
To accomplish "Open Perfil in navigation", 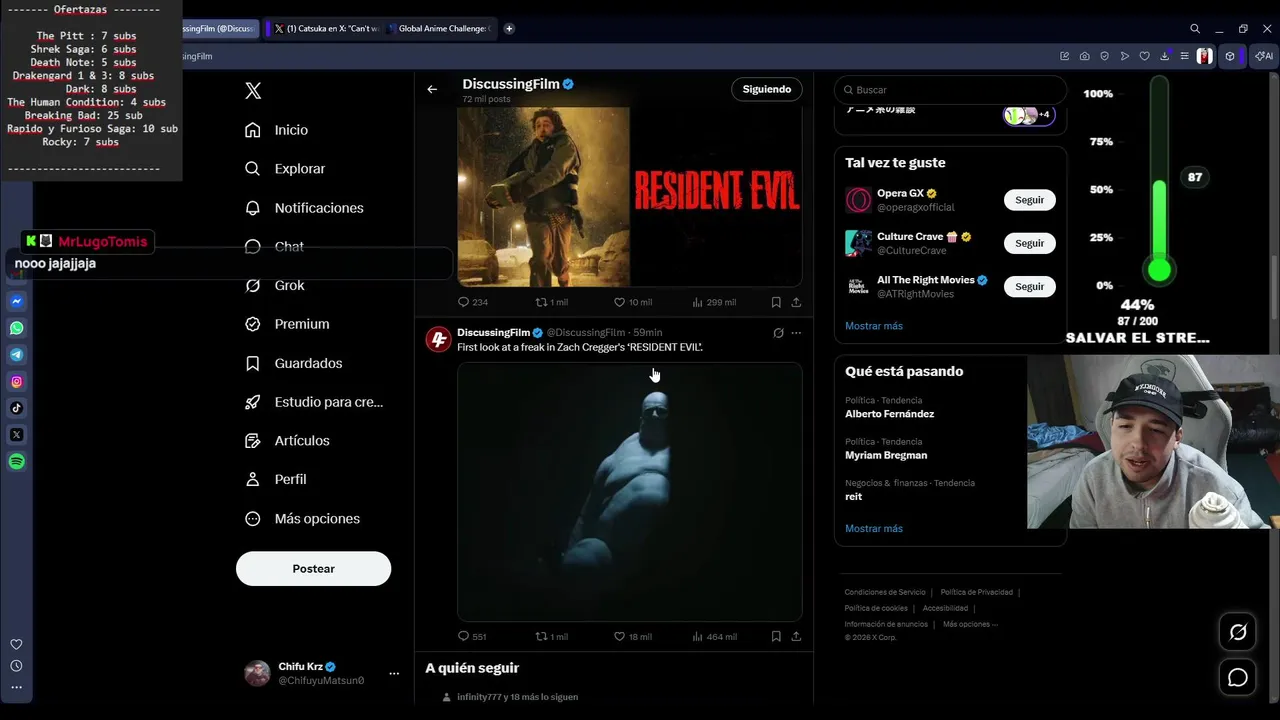I will (x=277, y=479).
